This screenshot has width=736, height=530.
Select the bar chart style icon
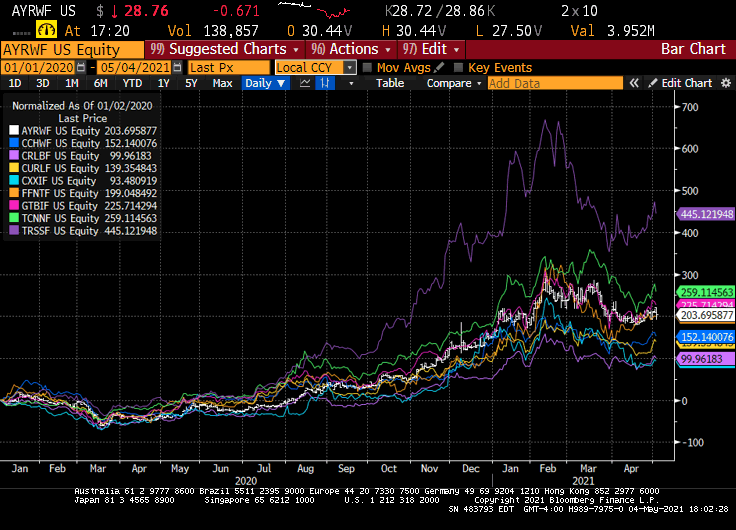[x=325, y=83]
